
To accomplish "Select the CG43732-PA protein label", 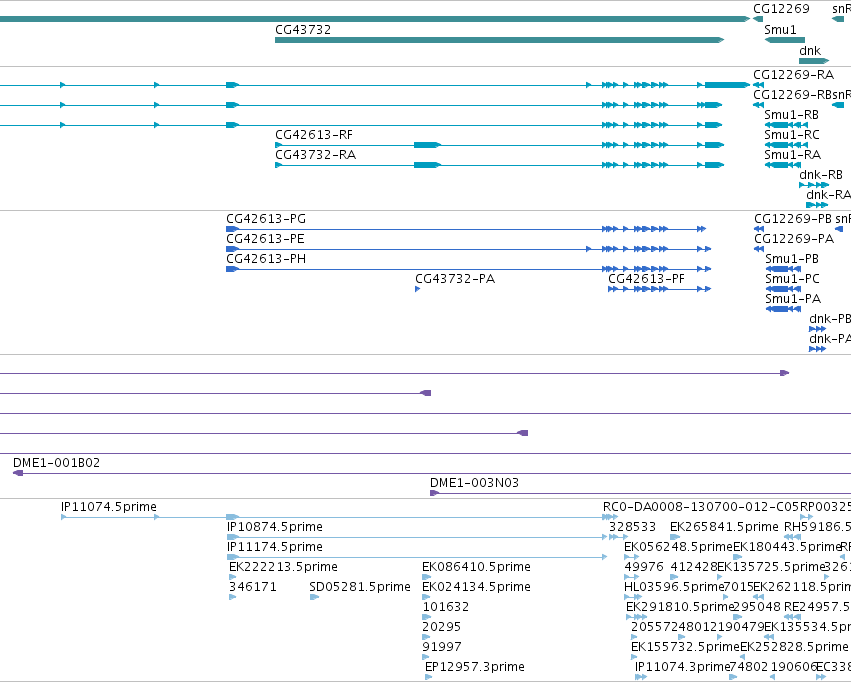I will click(455, 279).
